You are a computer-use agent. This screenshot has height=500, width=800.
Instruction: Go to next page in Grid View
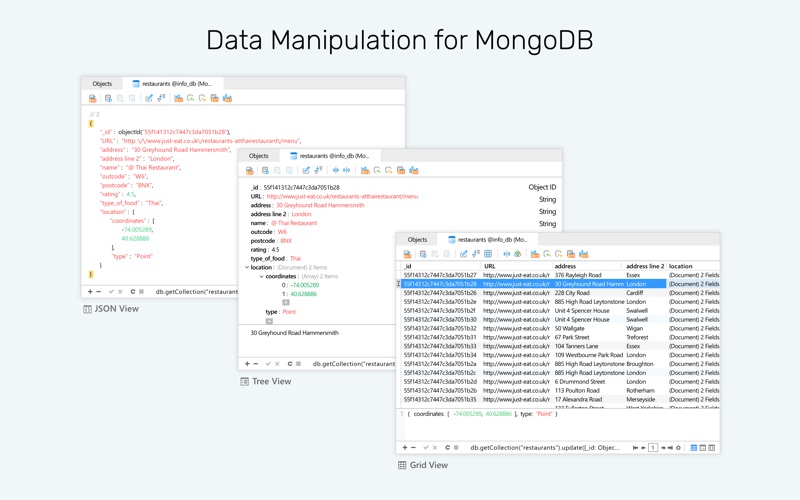point(663,448)
